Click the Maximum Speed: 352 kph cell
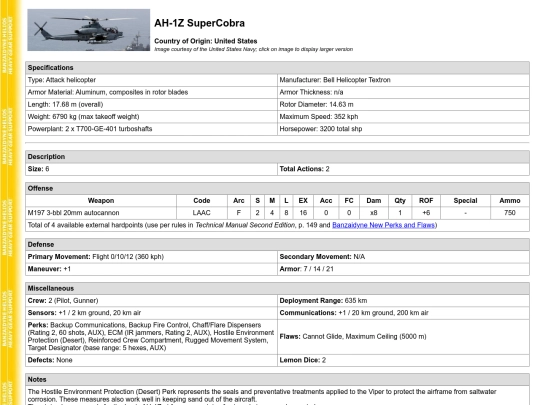The height and width of the screenshot is (405, 540). pyautogui.click(x=403, y=117)
